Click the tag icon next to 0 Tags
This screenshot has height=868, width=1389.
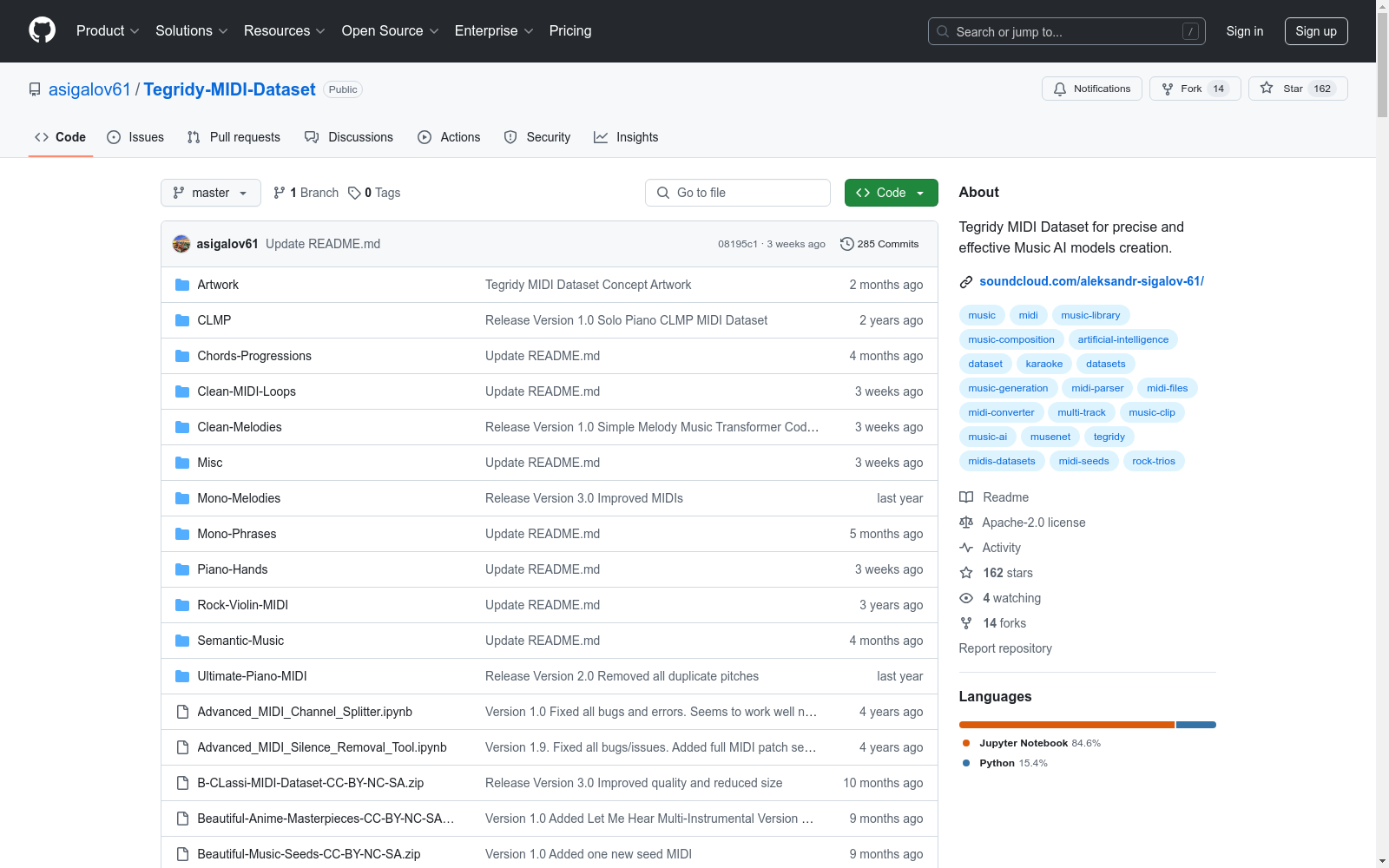[x=354, y=193]
